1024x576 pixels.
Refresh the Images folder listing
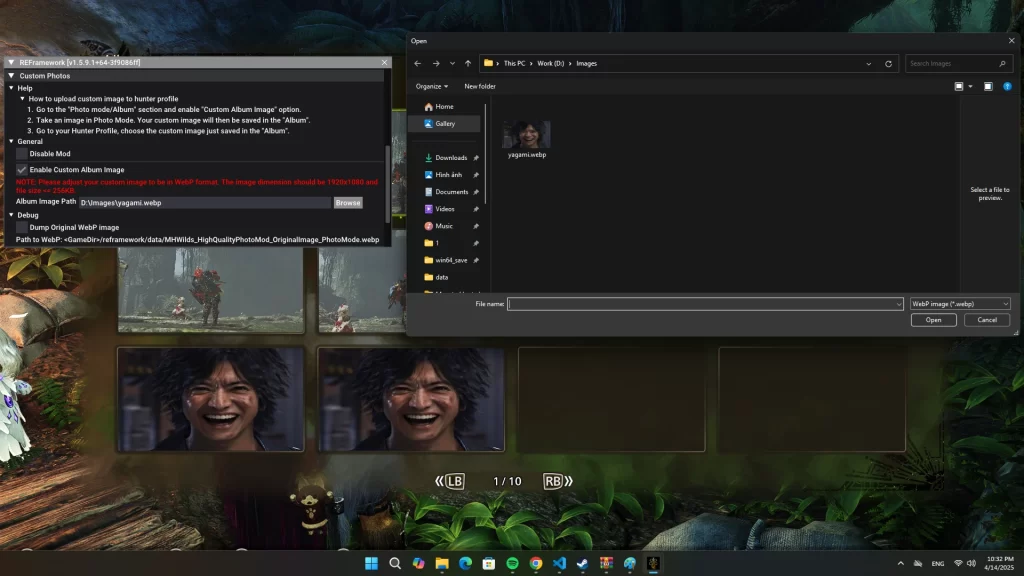888,64
